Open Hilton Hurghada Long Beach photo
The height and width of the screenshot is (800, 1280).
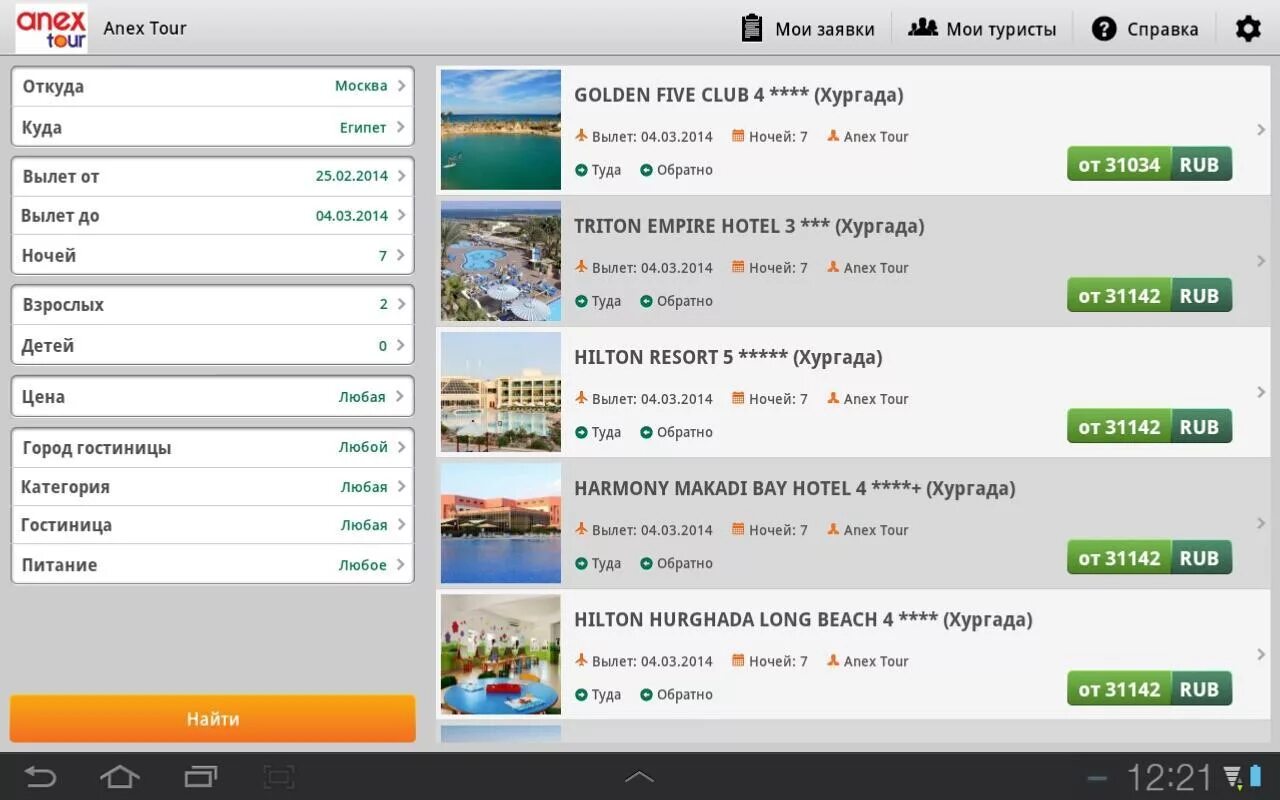[501, 654]
